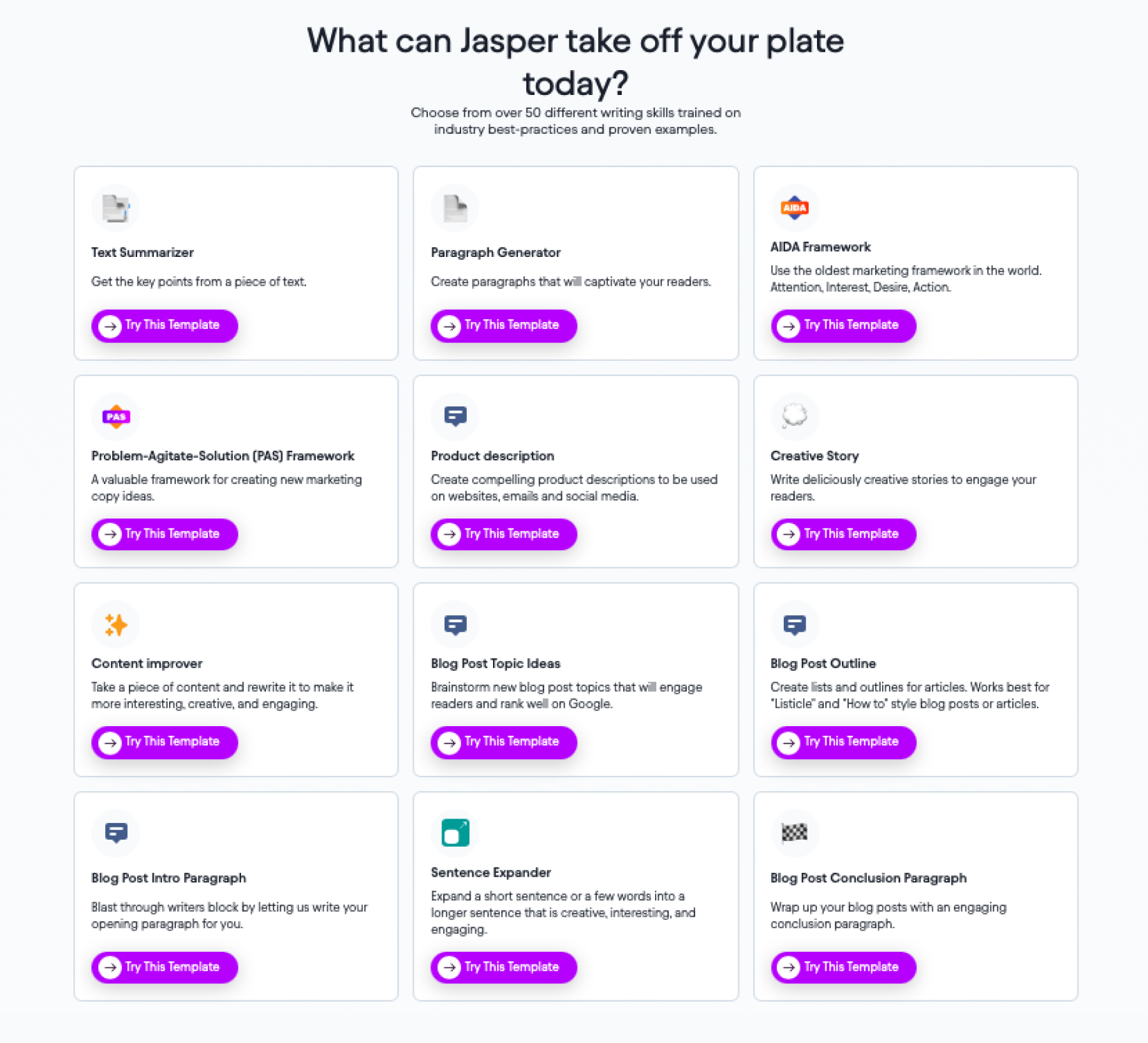Try the Blog Post Topic Ideas template

504,742
